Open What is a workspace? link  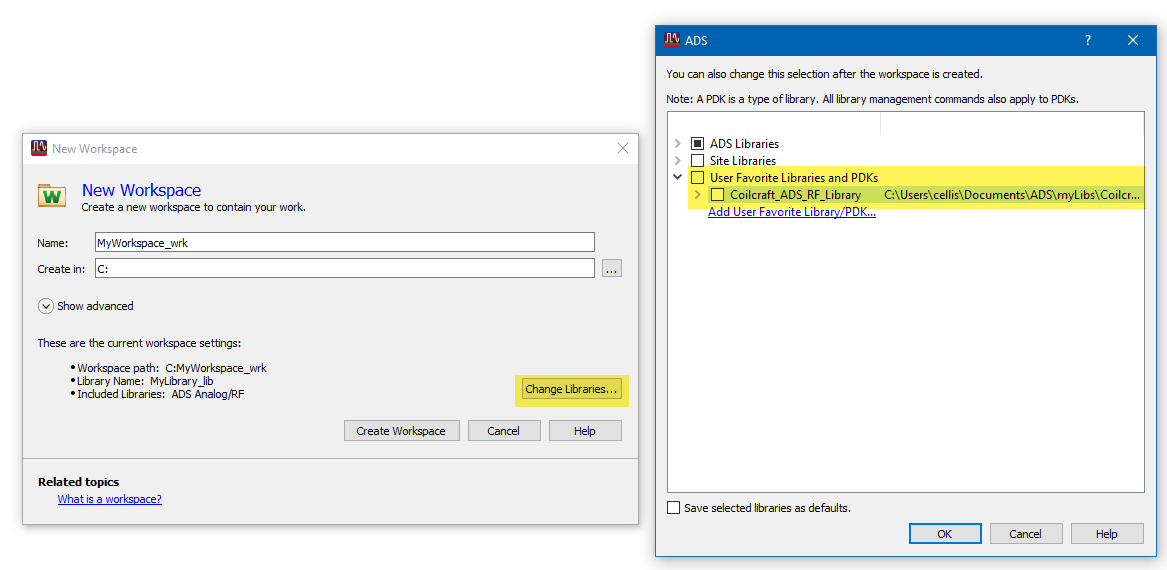(x=109, y=499)
